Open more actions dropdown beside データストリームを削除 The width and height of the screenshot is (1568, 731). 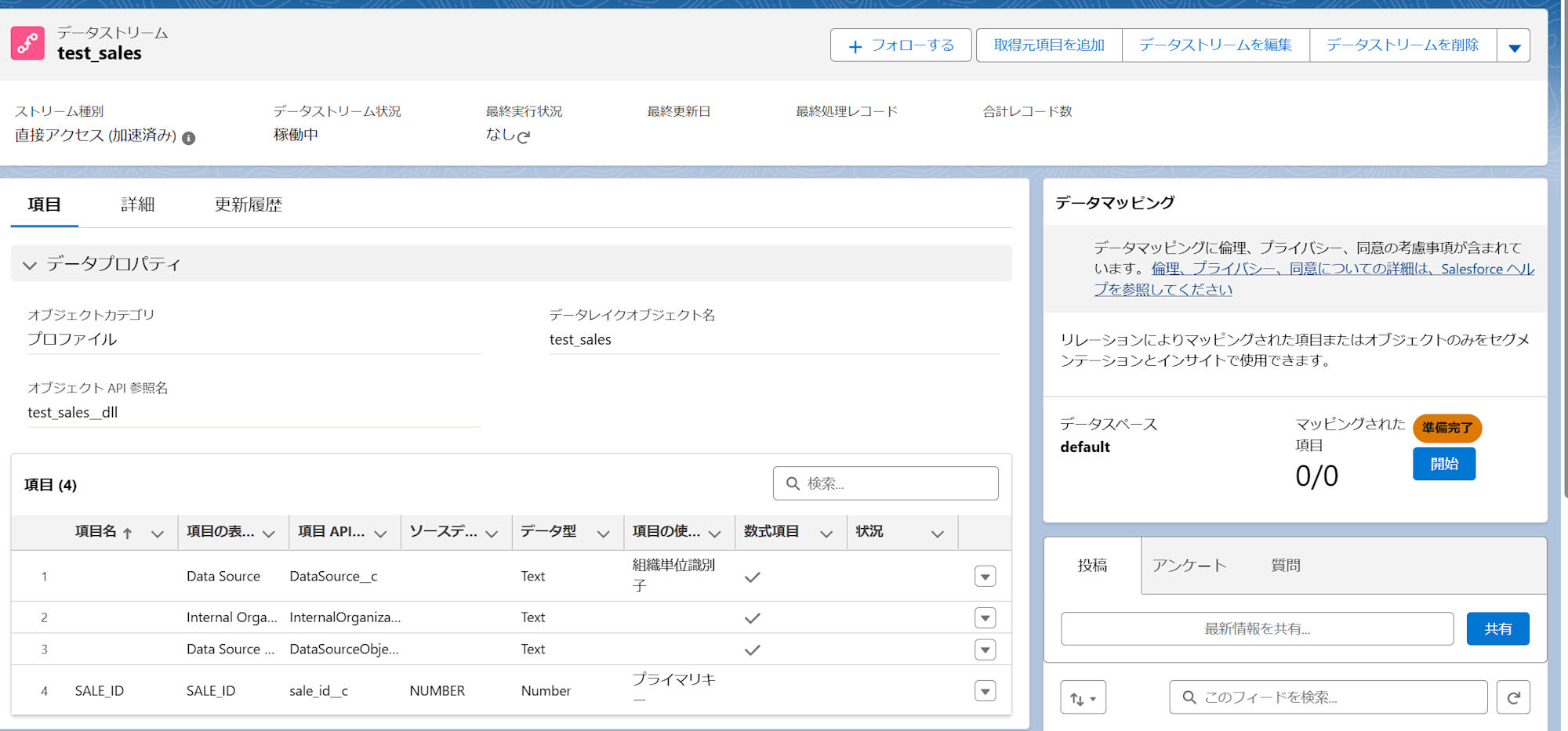point(1514,46)
